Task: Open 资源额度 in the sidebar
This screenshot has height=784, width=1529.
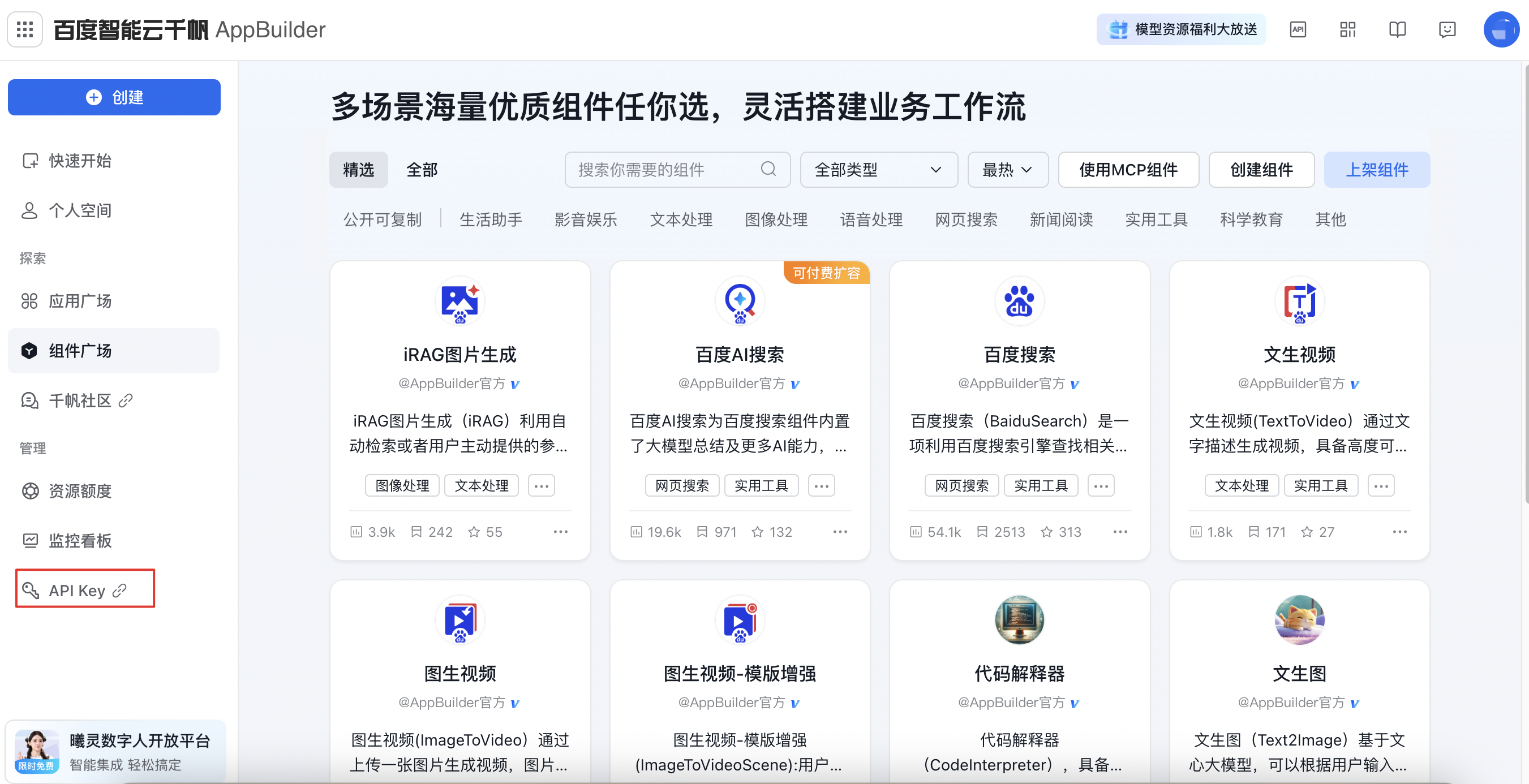Action: [x=114, y=491]
